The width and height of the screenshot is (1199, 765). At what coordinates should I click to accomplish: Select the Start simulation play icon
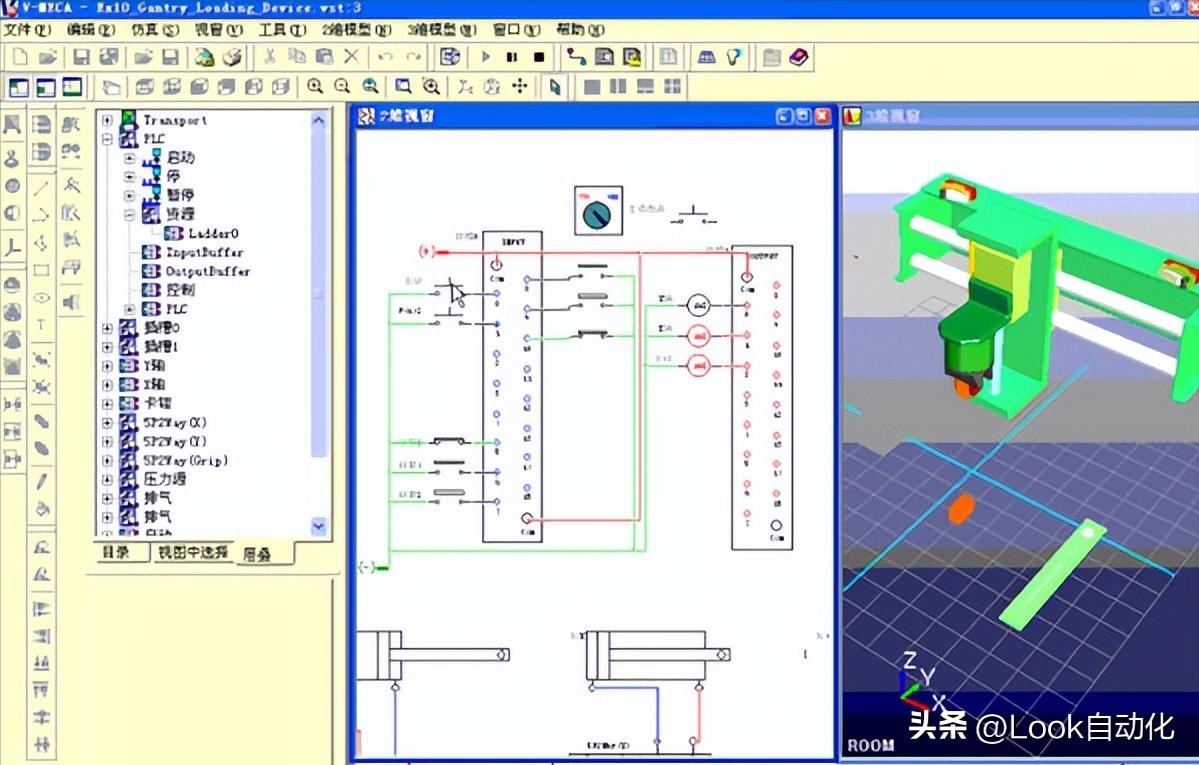(x=486, y=56)
